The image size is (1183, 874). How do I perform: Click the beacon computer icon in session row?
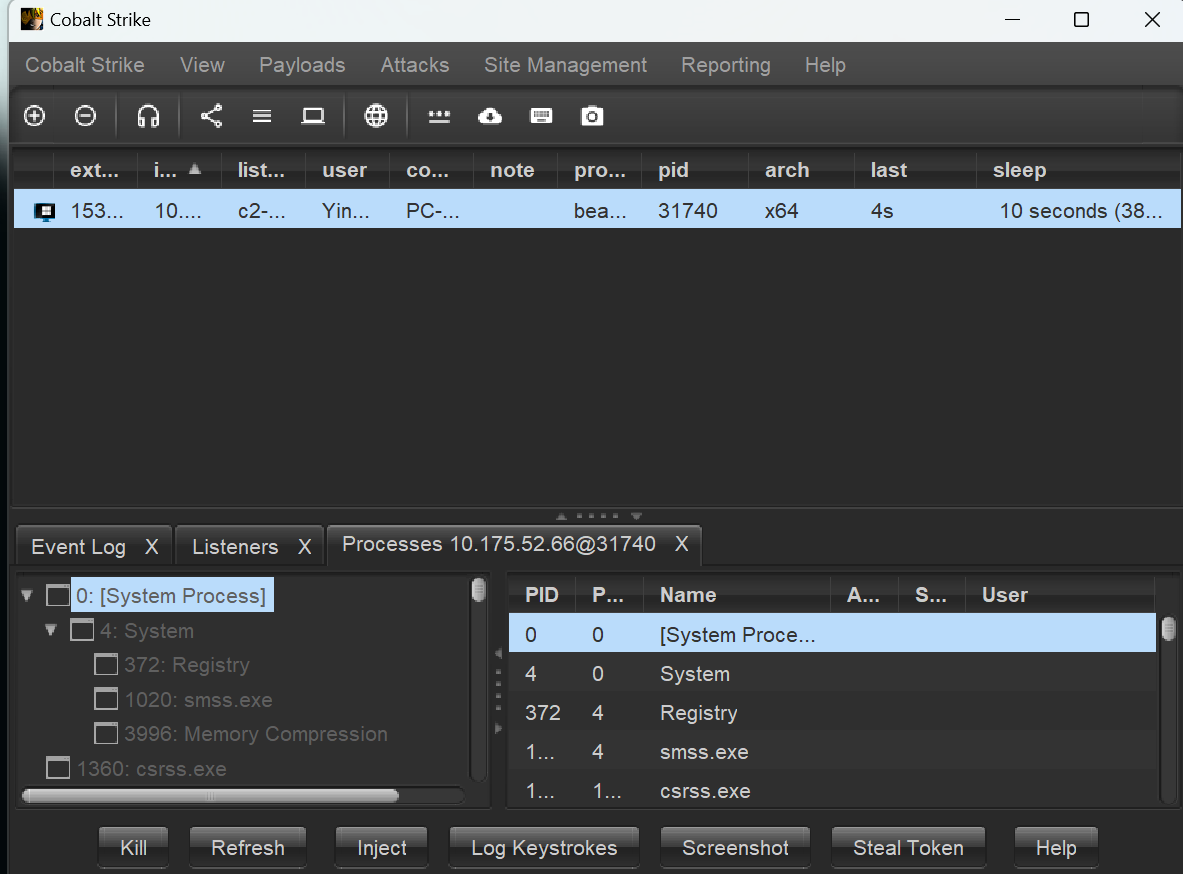[45, 211]
